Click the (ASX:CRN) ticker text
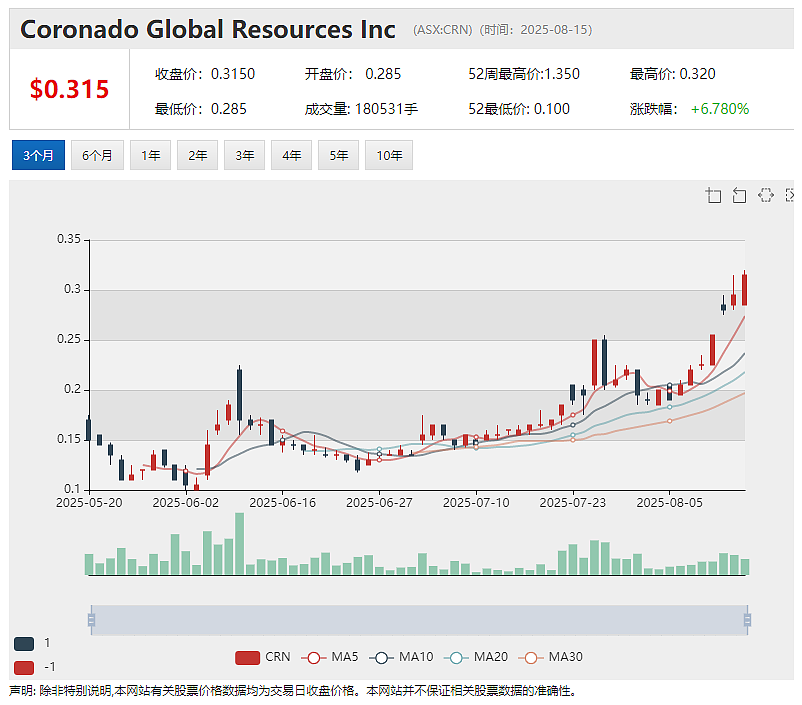Image resolution: width=802 pixels, height=705 pixels. point(443,30)
